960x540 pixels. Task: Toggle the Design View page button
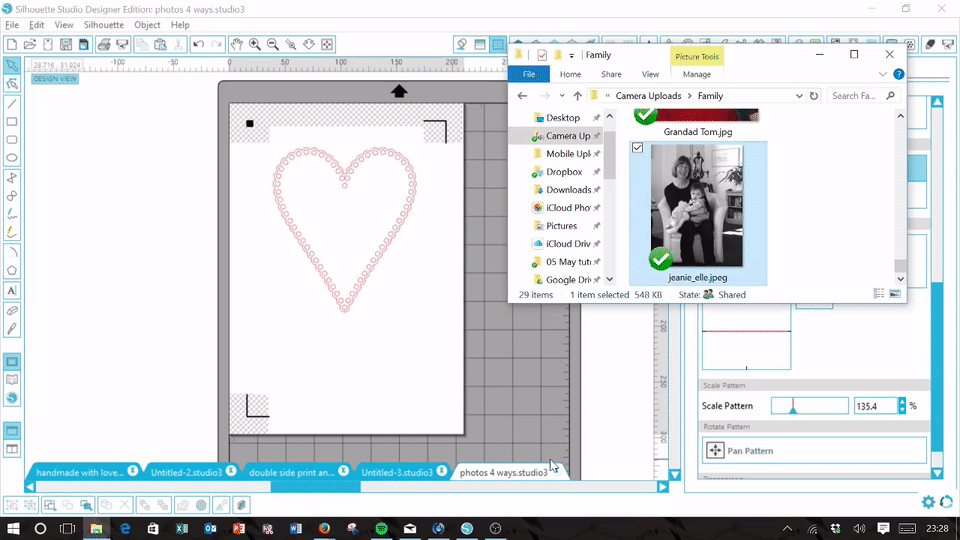[12, 362]
